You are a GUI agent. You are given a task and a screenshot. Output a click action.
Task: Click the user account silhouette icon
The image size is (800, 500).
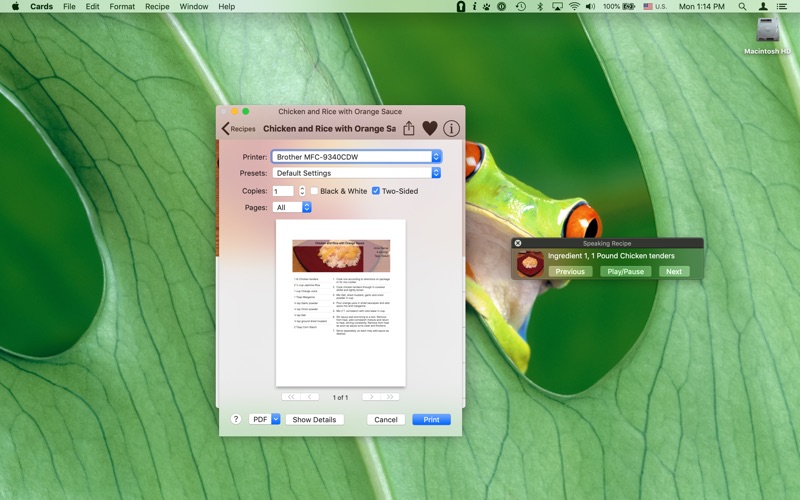tap(763, 6)
